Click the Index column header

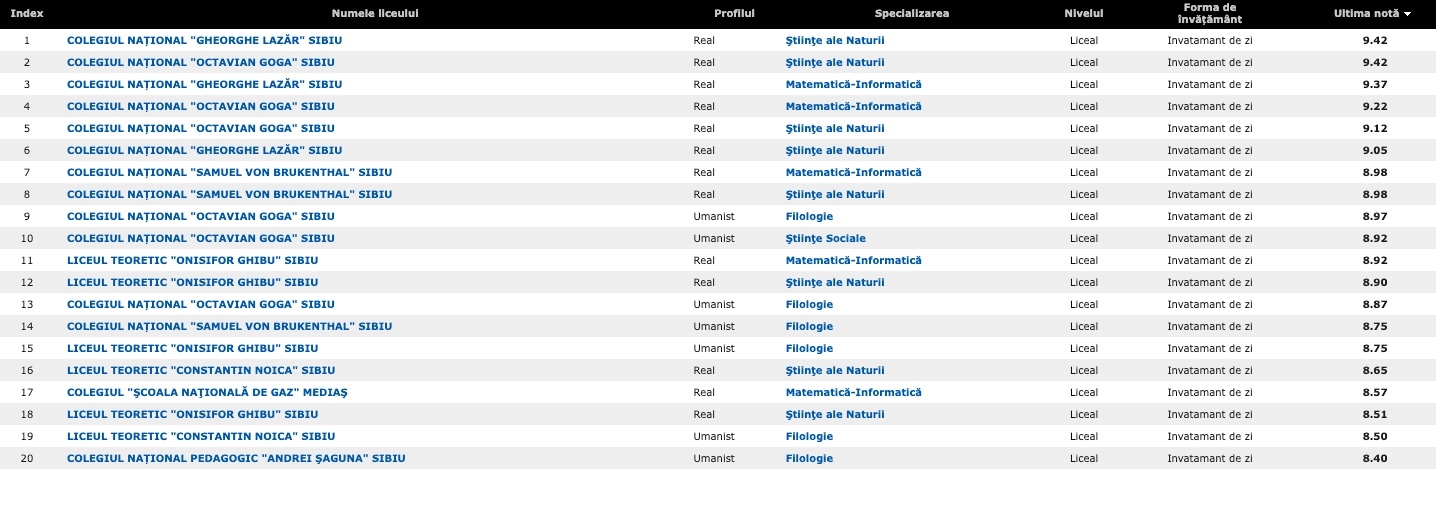pyautogui.click(x=27, y=14)
